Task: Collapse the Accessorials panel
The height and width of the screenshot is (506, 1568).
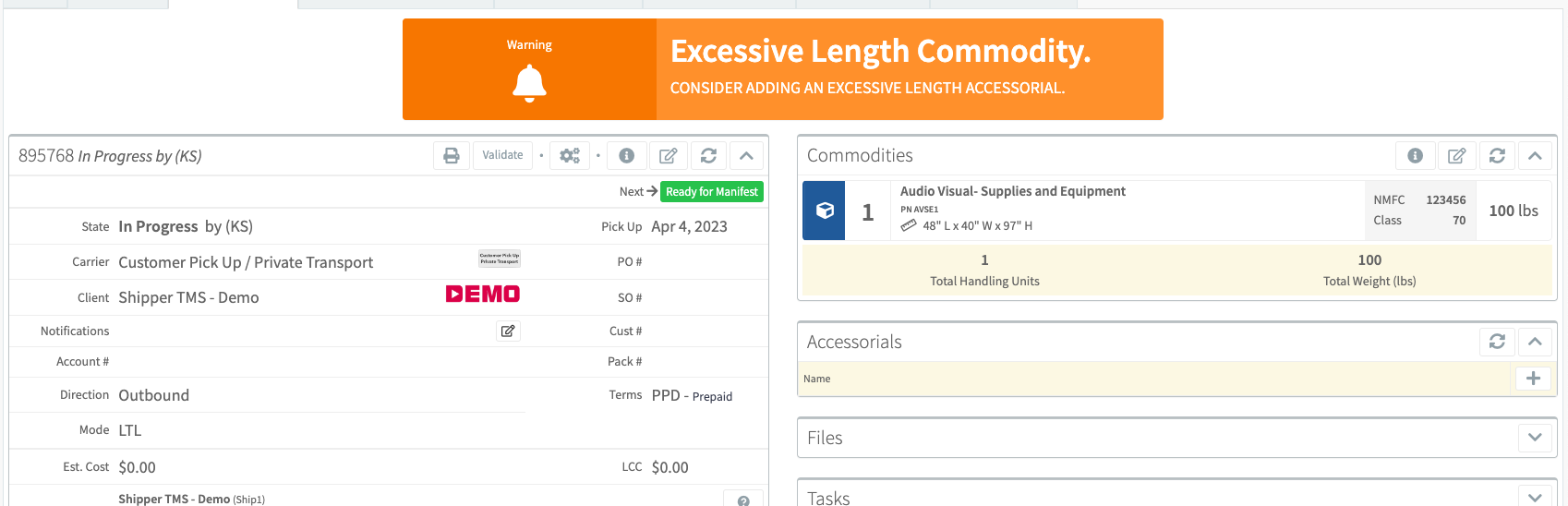Action: (x=1535, y=342)
